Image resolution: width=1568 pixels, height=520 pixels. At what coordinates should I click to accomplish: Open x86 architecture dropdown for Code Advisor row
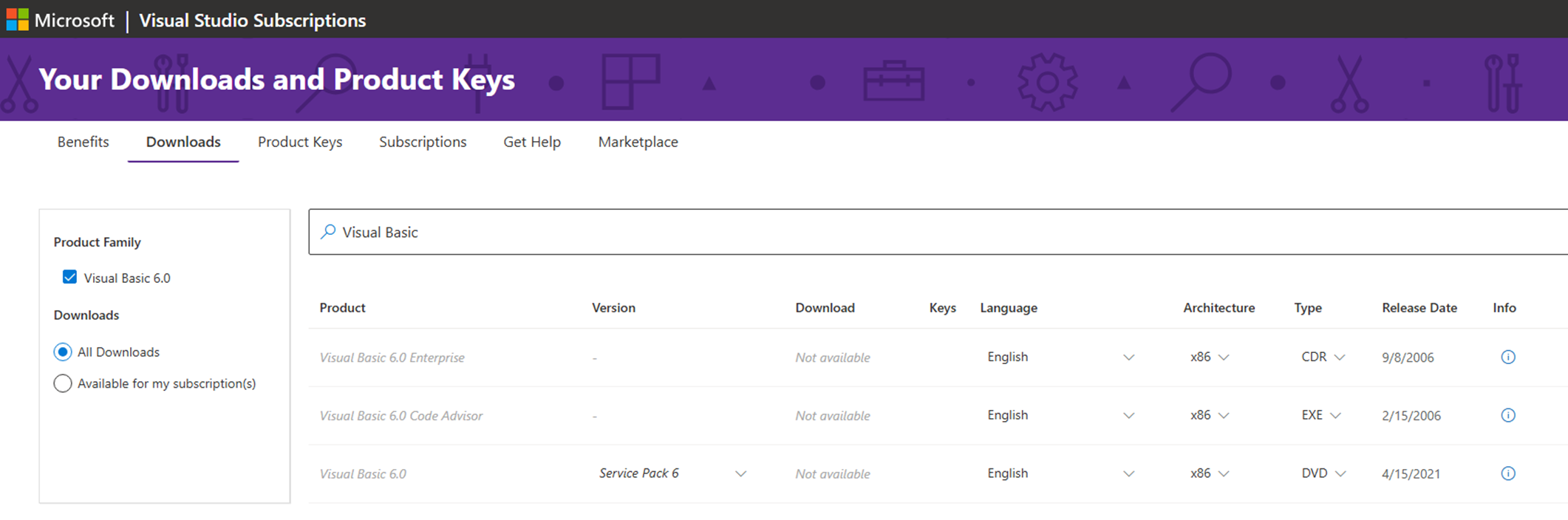(1210, 415)
